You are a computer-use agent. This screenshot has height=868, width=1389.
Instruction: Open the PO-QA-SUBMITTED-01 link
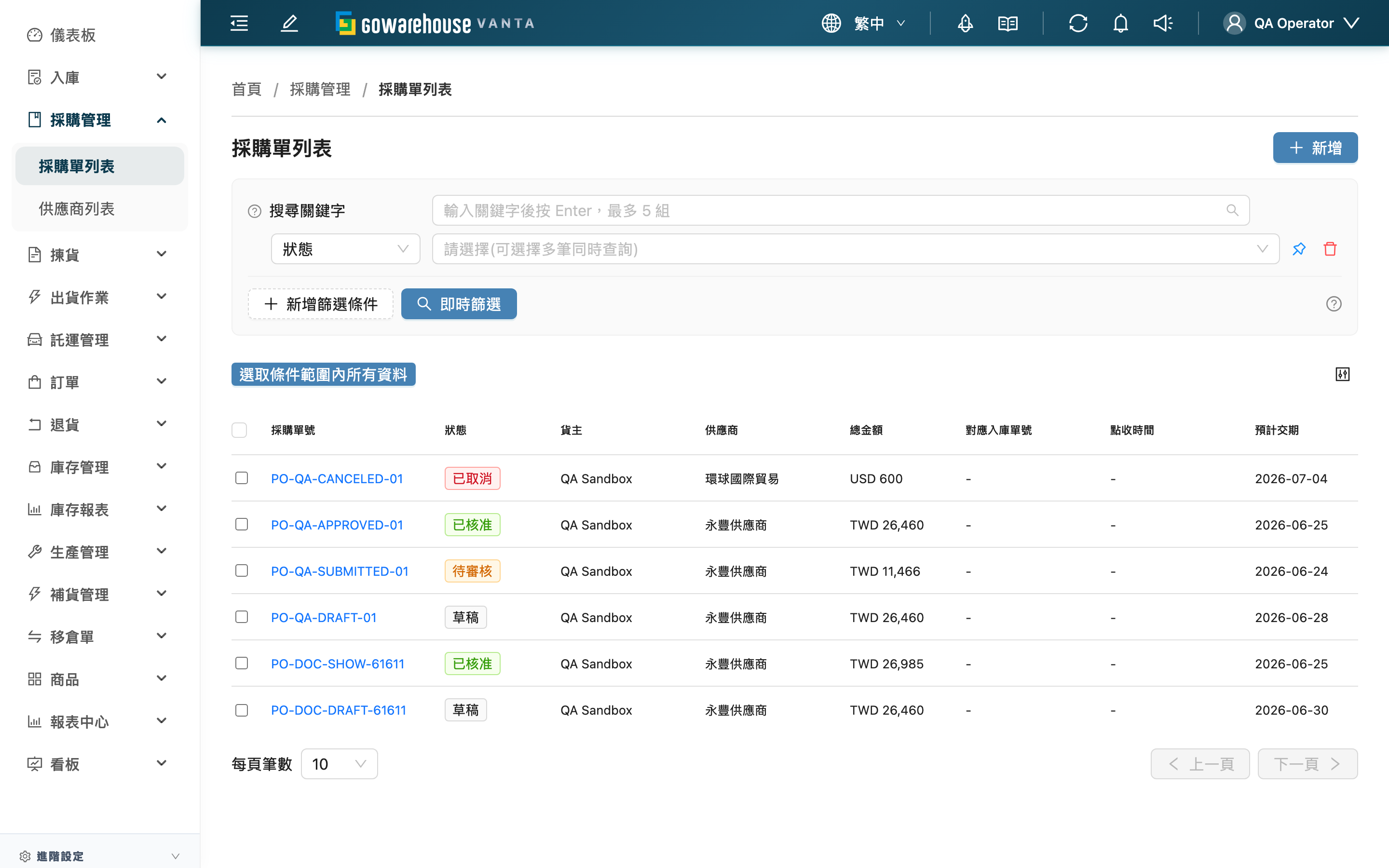coord(339,571)
